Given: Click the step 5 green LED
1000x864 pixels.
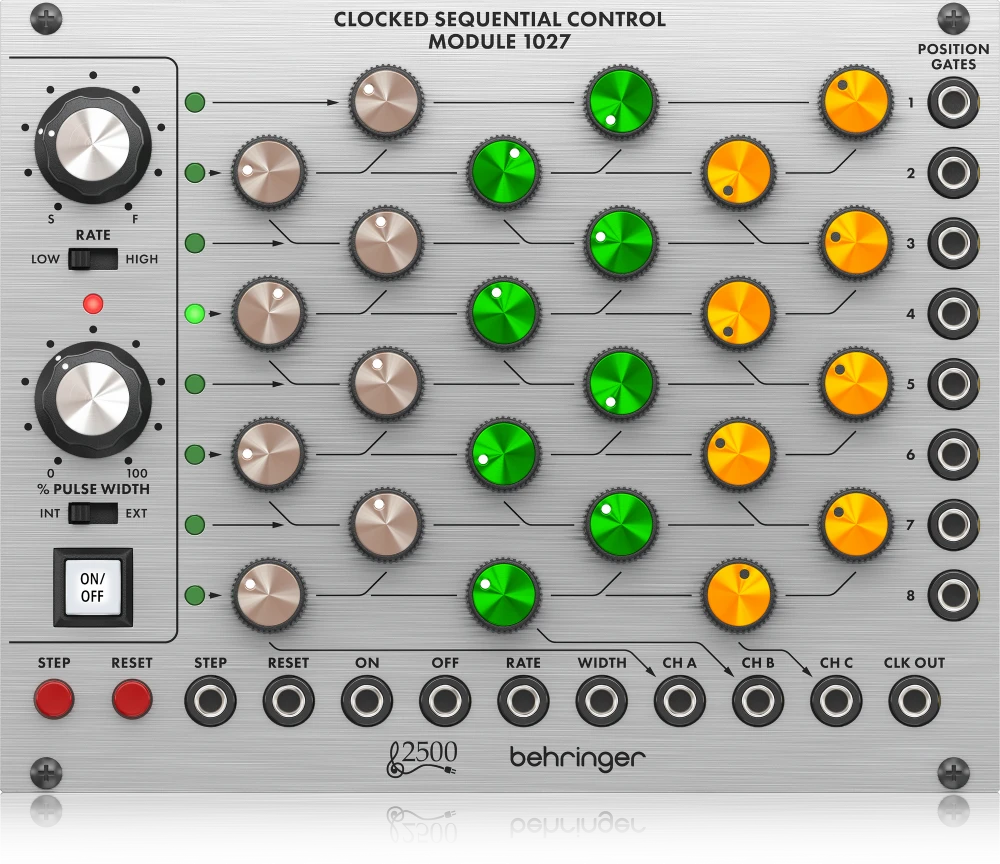Looking at the screenshot, I should (195, 384).
